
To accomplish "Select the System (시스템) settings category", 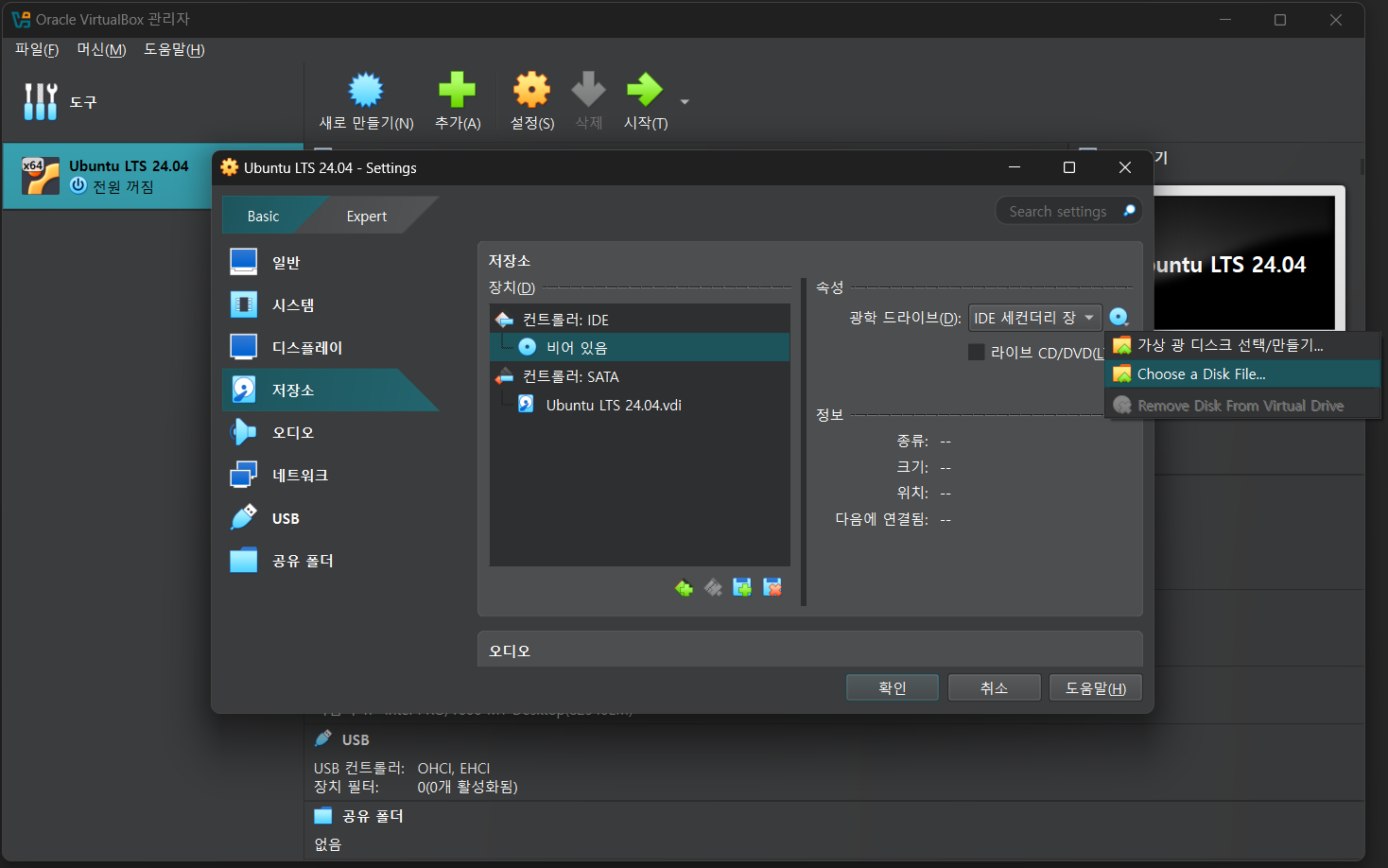I will (330, 304).
